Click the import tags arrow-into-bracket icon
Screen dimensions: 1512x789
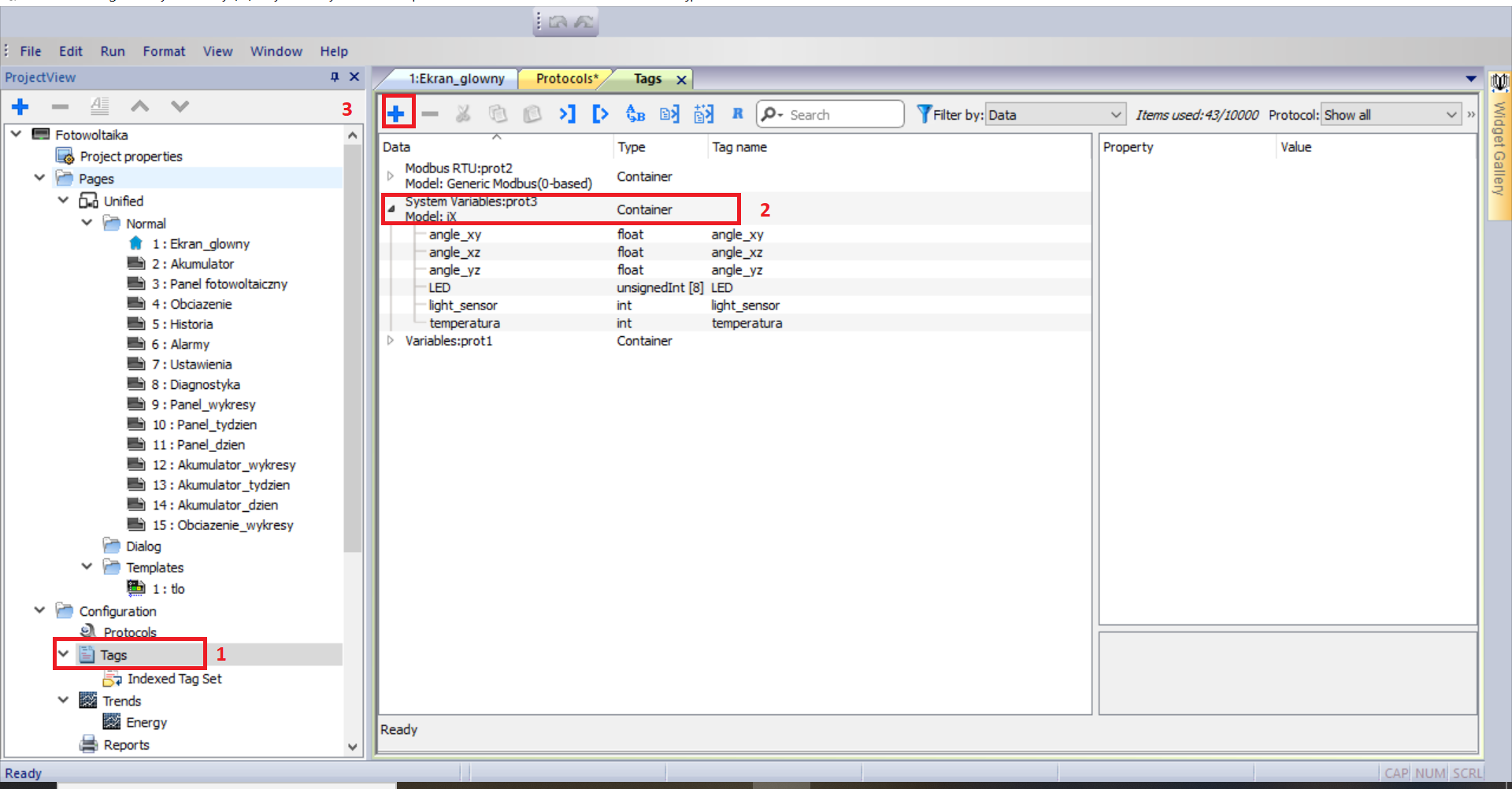567,114
